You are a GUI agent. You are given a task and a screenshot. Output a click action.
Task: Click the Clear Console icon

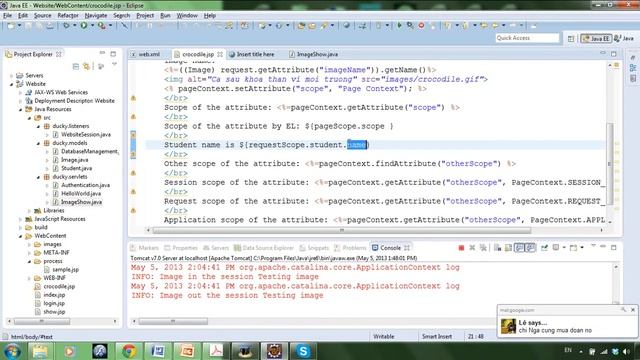click(497, 248)
